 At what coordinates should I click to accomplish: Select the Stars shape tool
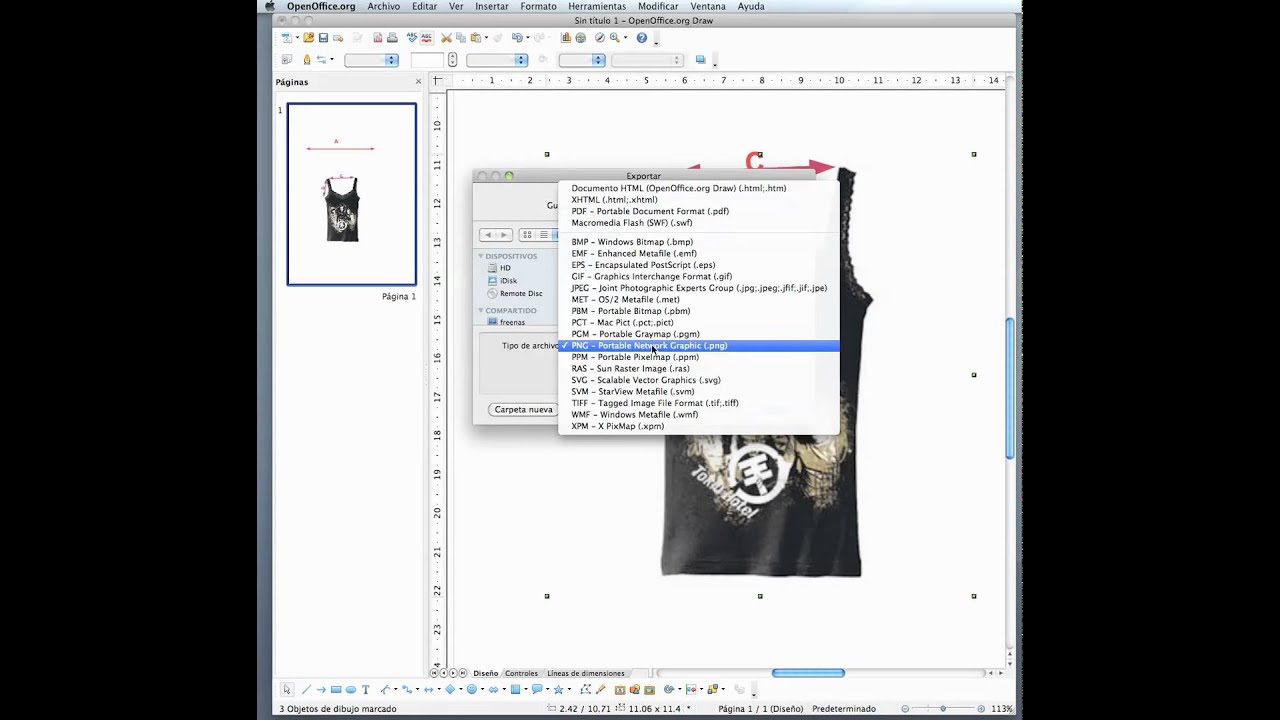click(558, 690)
